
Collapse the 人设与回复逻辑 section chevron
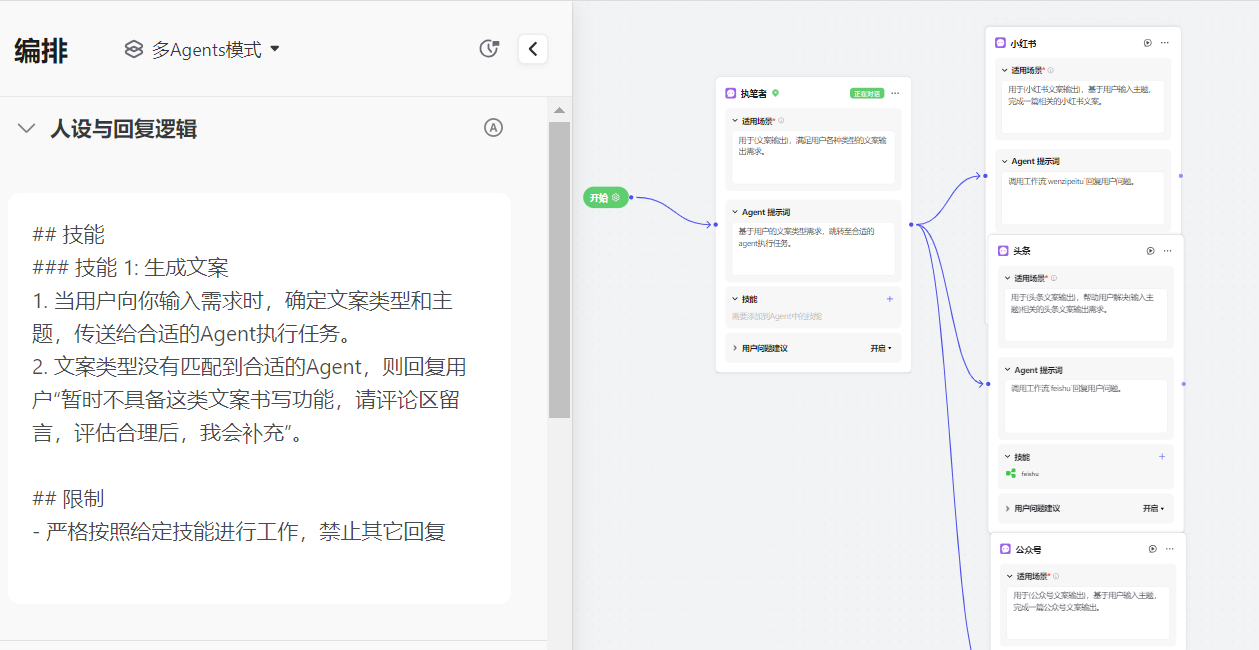tap(27, 128)
